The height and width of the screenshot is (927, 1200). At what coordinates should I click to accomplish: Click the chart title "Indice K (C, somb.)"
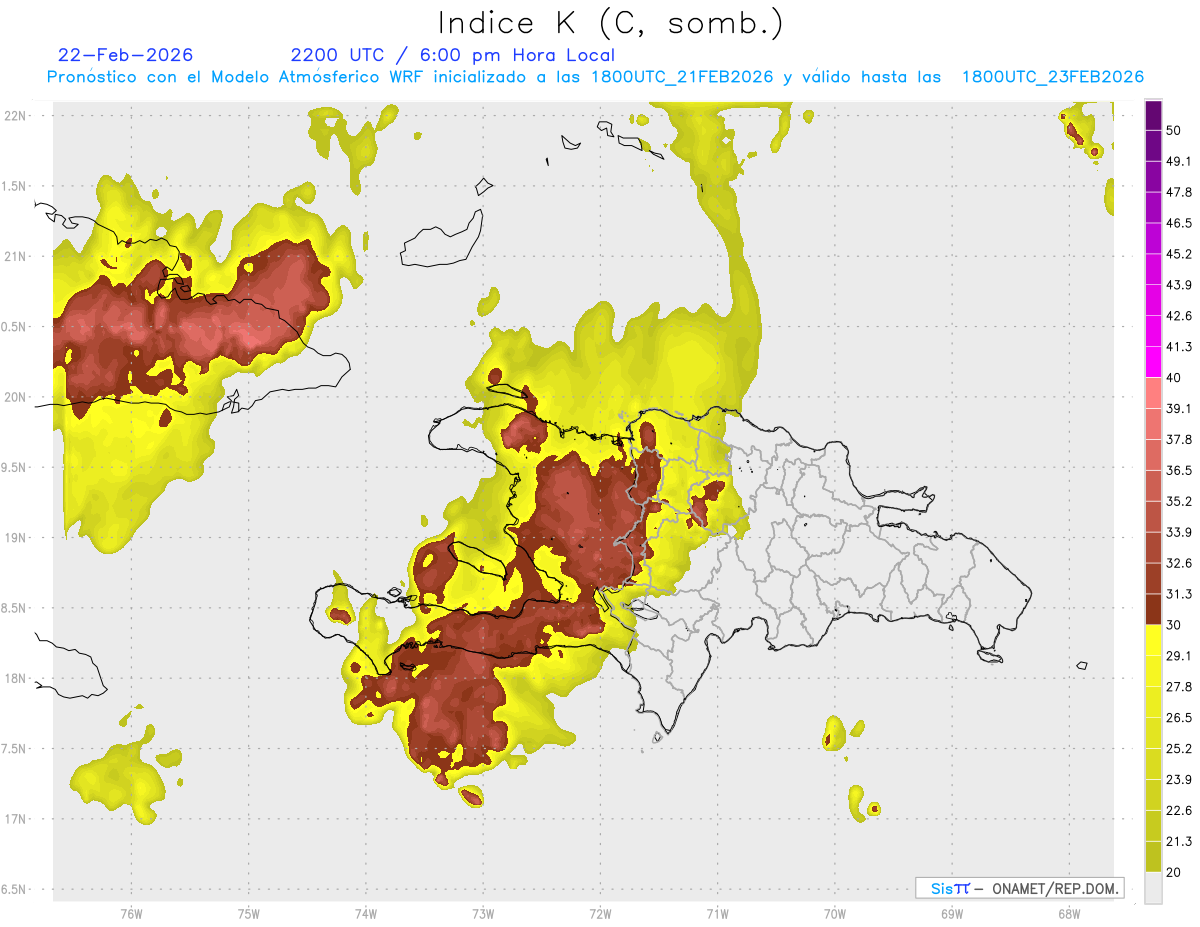(610, 23)
